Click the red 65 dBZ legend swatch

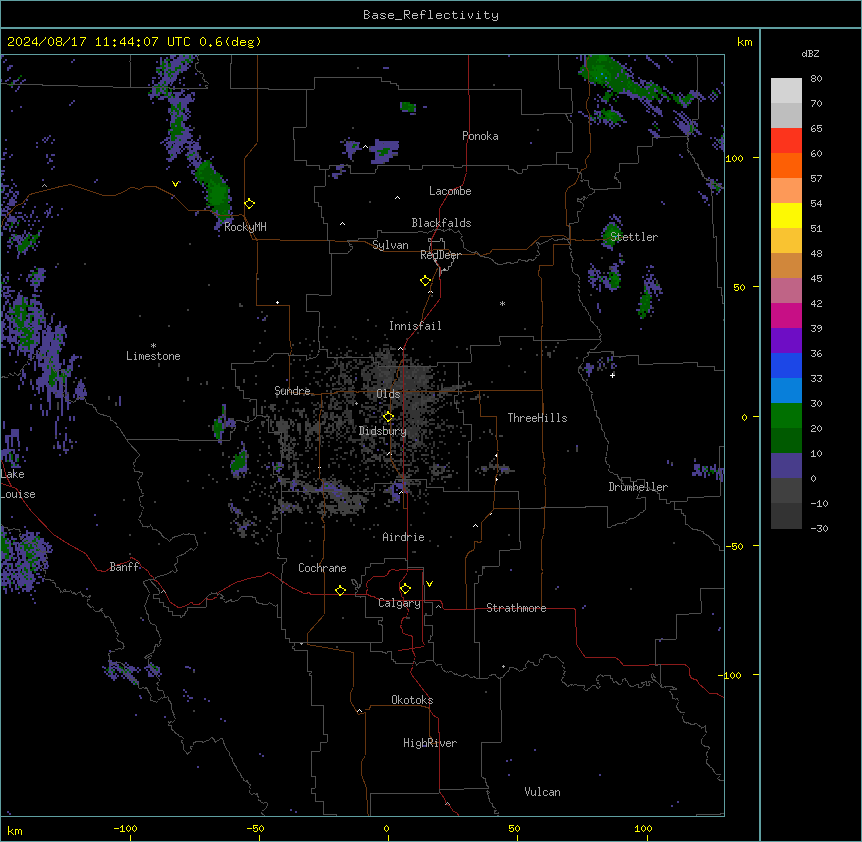click(x=786, y=140)
